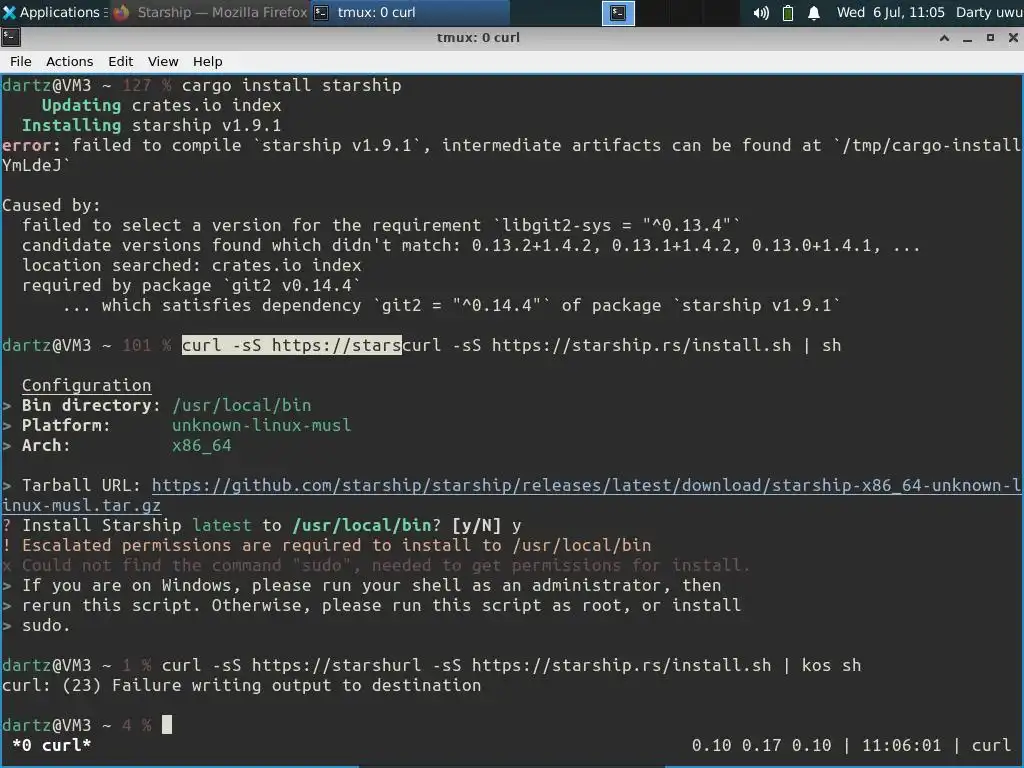Click 'required by package git2 v0.14.4' line
Screen dimensions: 1024x768
coord(191,285)
